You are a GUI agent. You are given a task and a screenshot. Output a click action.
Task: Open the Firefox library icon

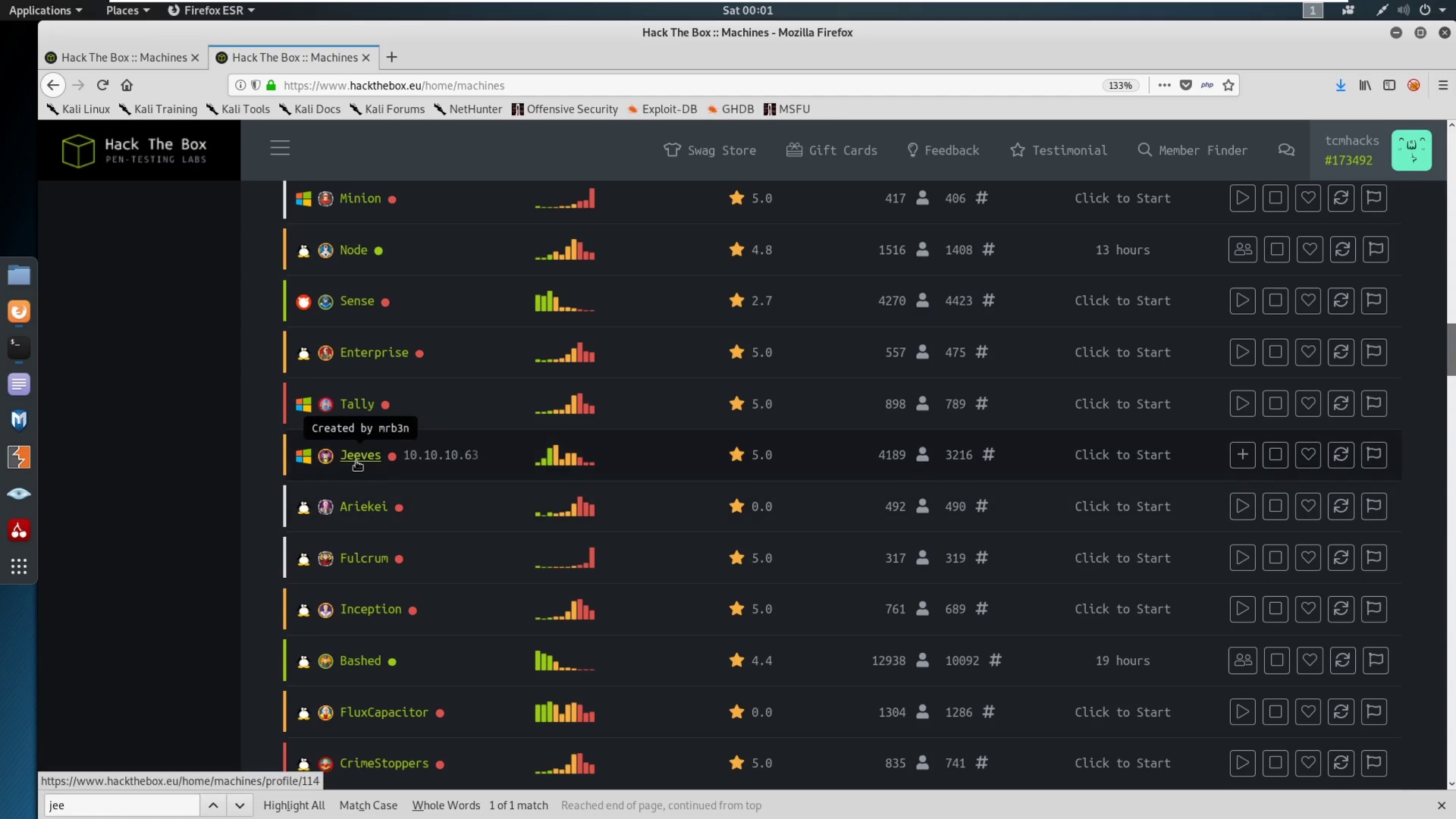[1365, 85]
